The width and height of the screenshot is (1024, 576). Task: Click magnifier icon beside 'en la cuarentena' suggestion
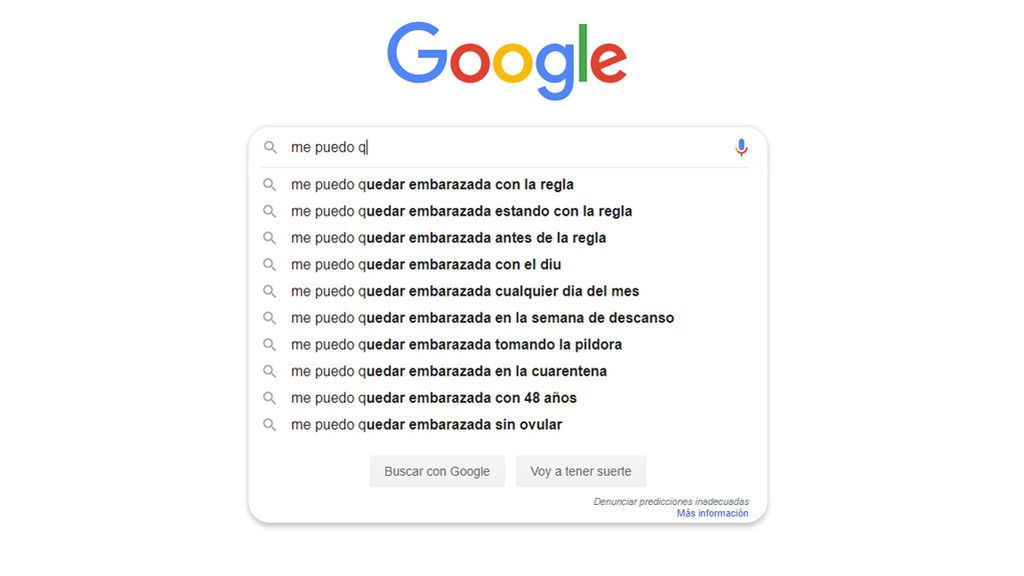click(269, 371)
